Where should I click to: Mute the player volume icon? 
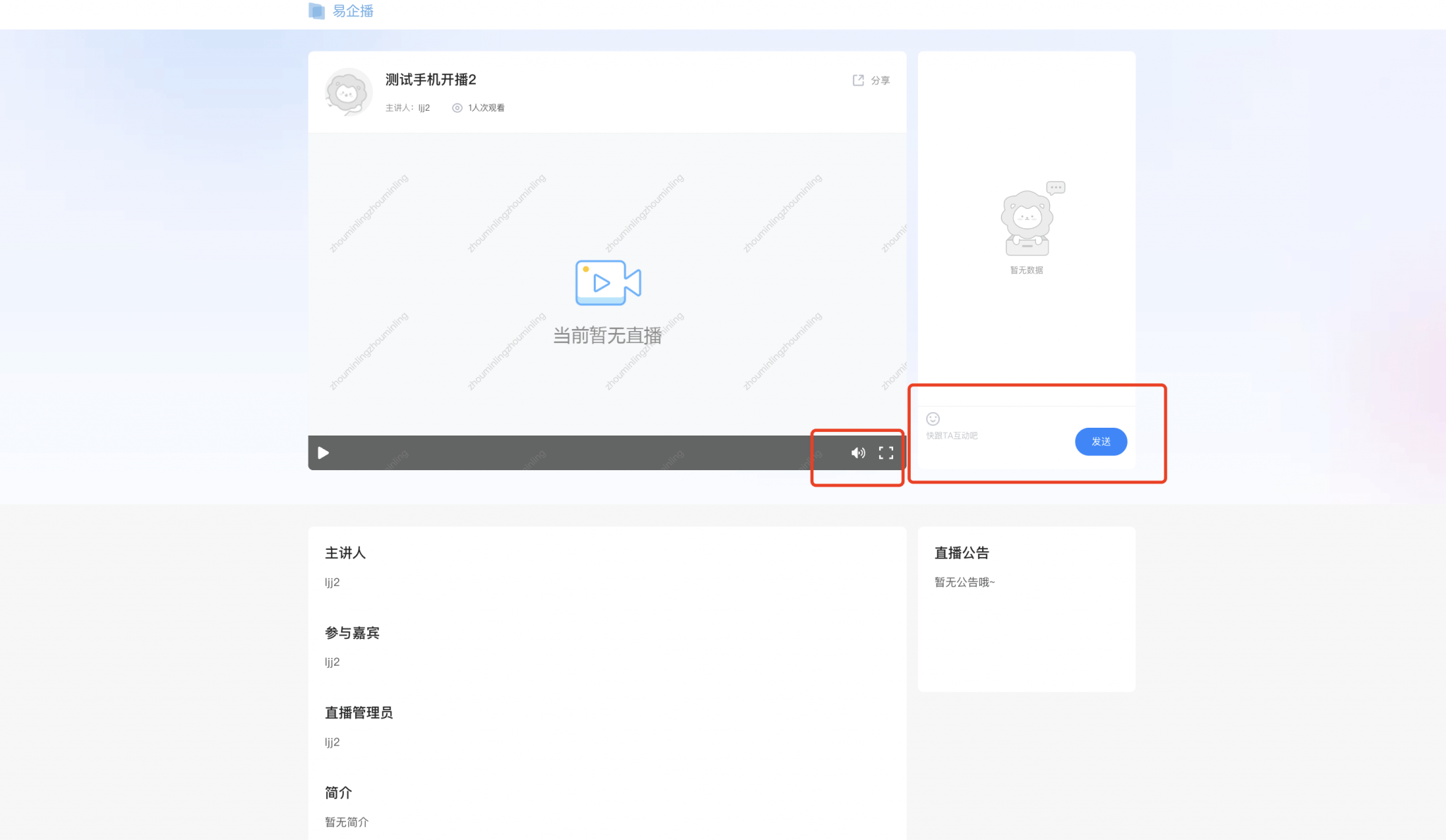(x=858, y=452)
